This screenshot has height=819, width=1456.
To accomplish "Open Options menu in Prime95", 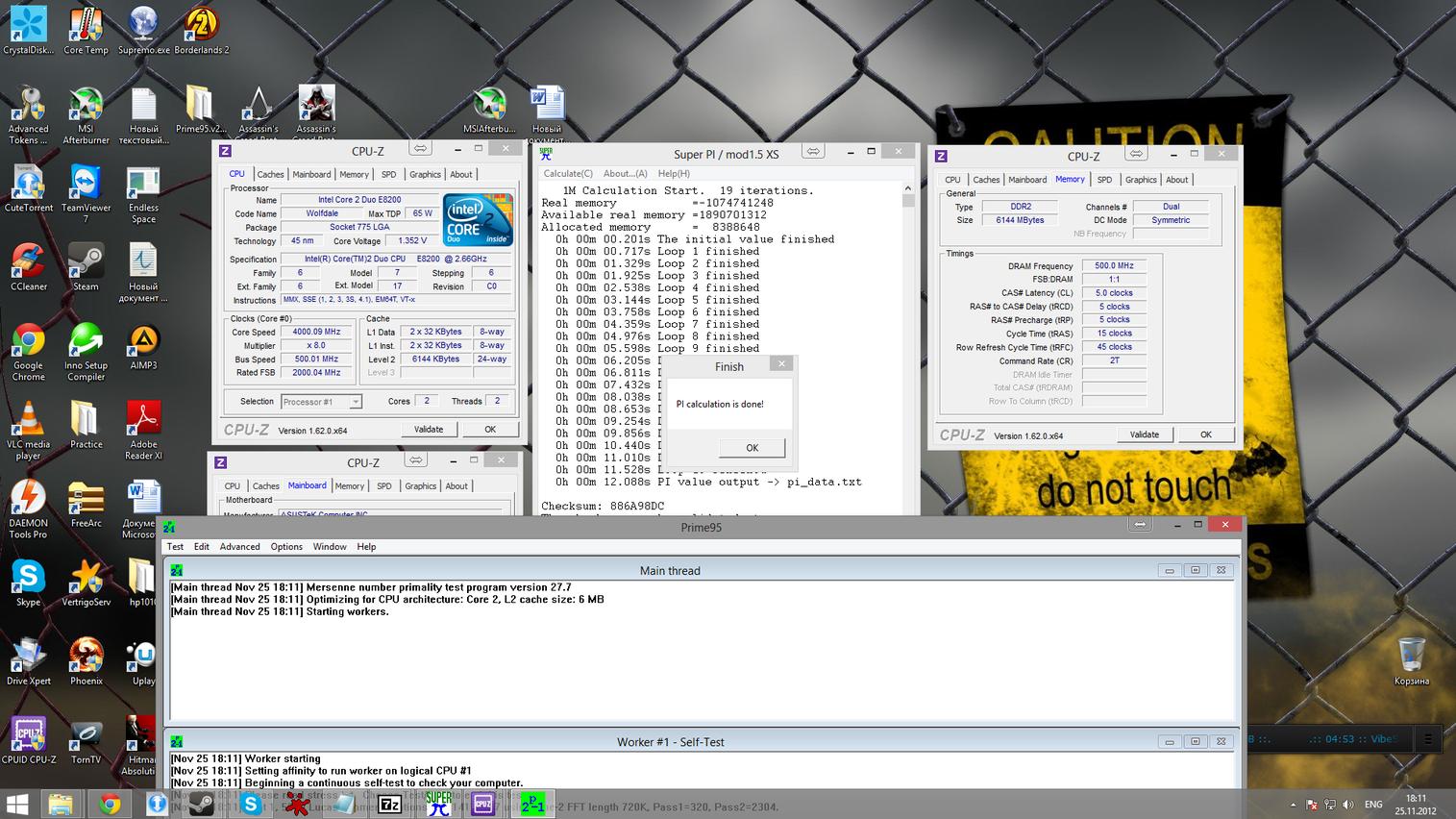I will click(286, 546).
